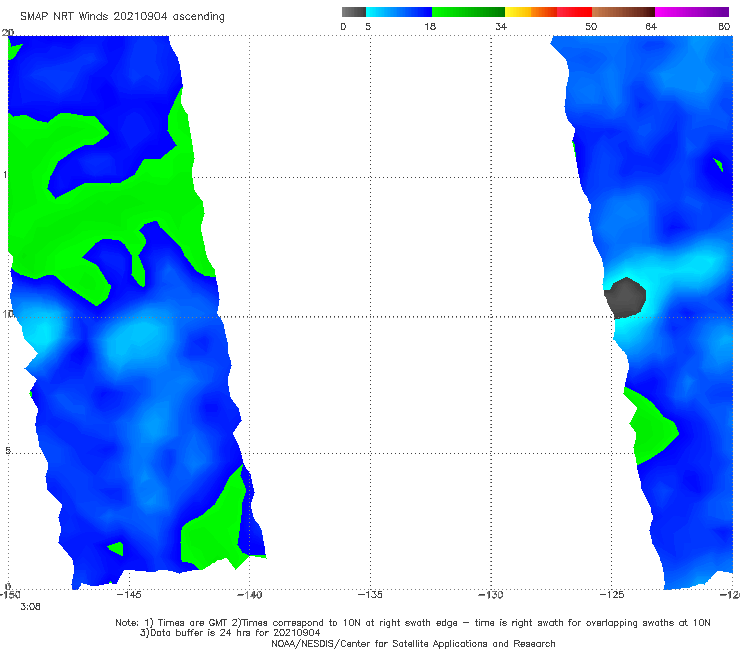Click the color bar label '34'
Image resolution: width=740 pixels, height=650 pixels.
click(501, 27)
